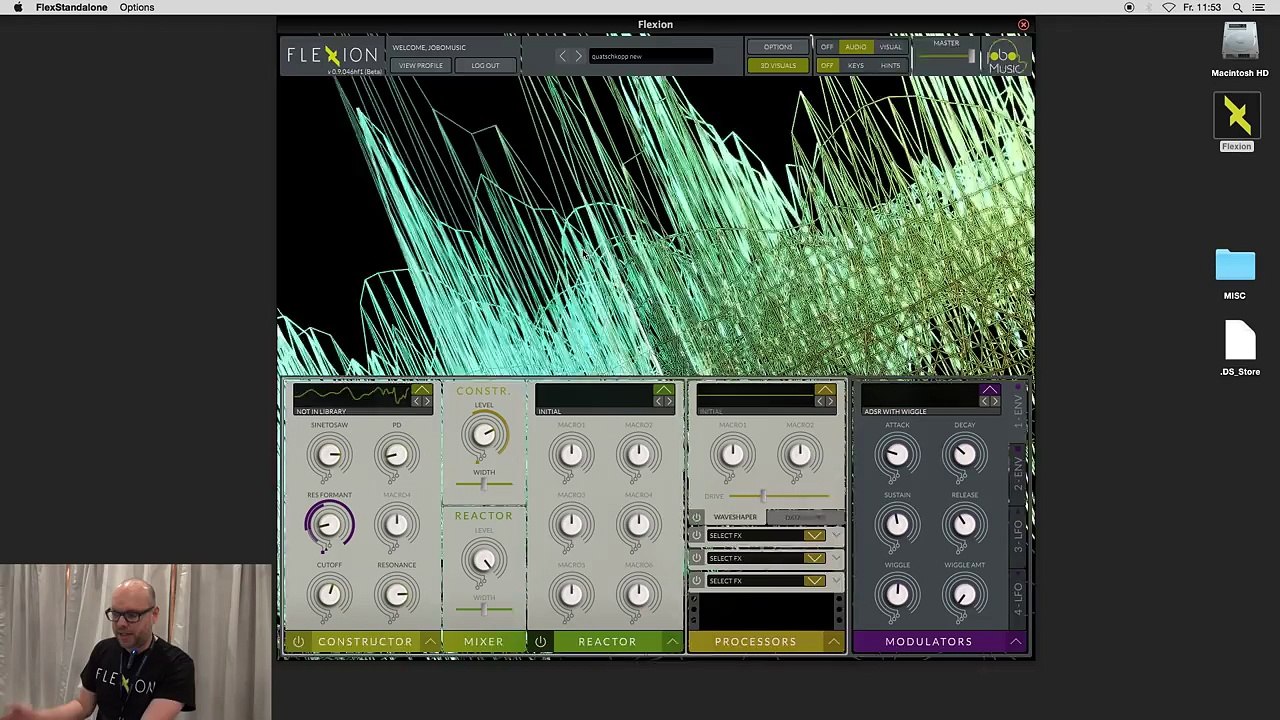1280x720 pixels.
Task: Open the second SELECT FX dropdown
Action: point(814,558)
